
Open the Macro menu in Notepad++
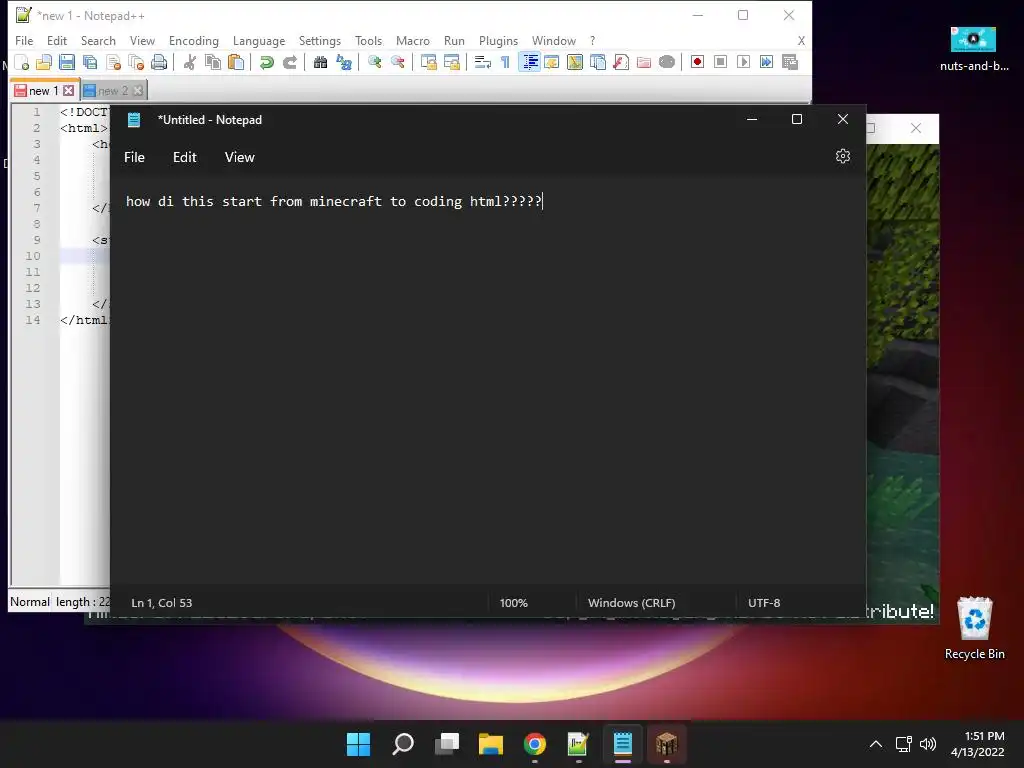(413, 40)
